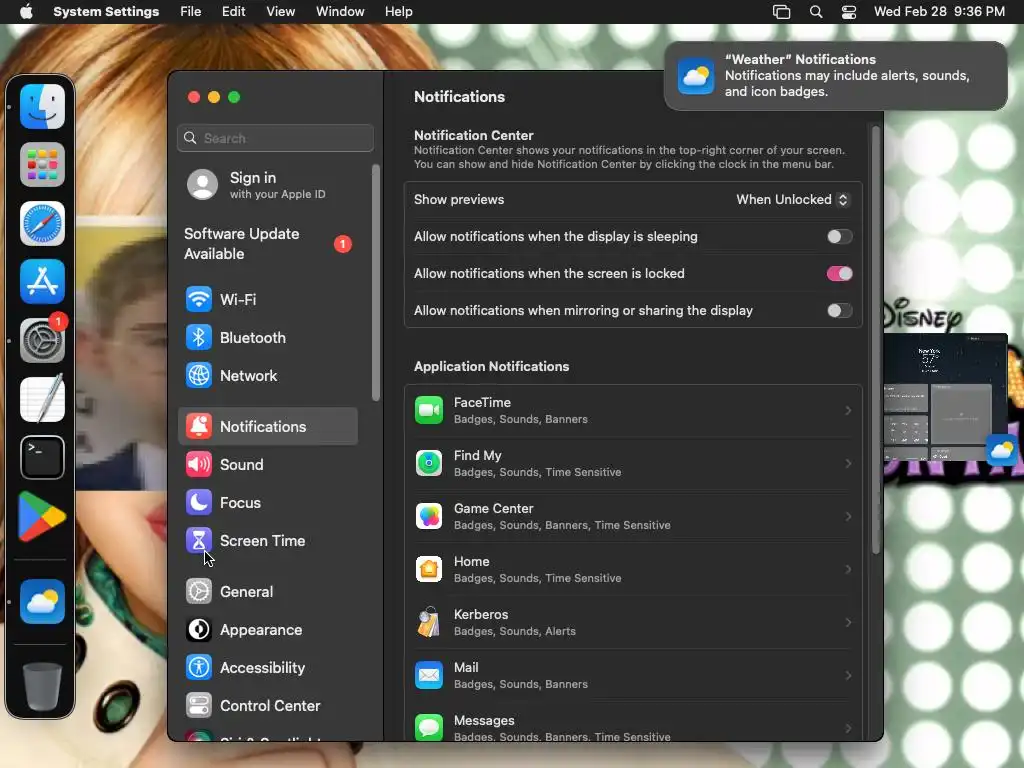Open Screen Time settings in sidebar
This screenshot has width=1024, height=768.
click(x=268, y=541)
